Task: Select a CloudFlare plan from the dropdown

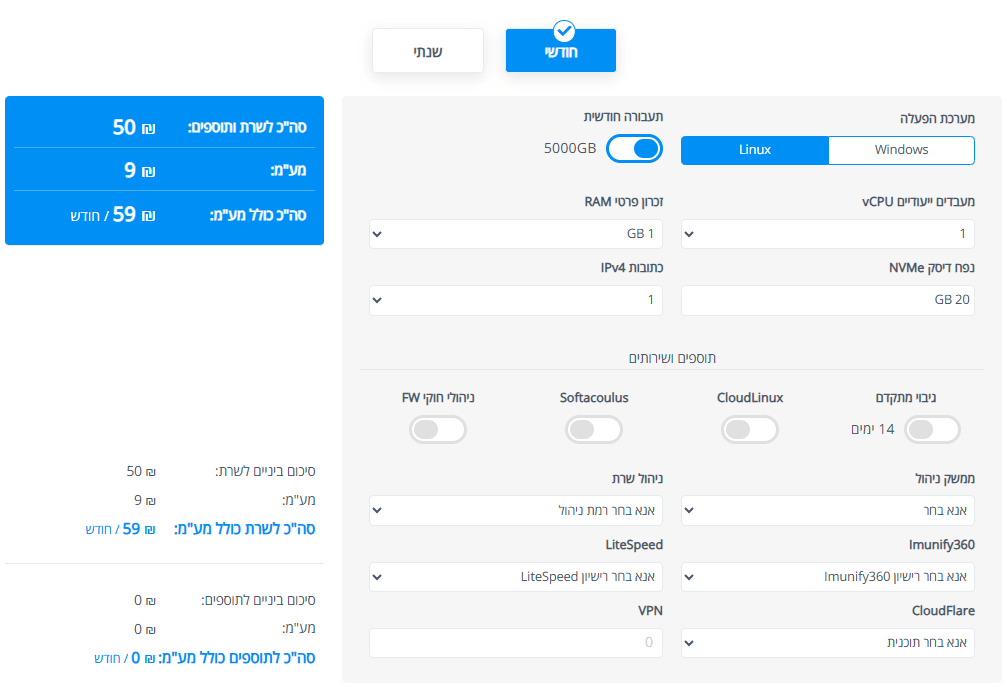Action: [x=827, y=643]
